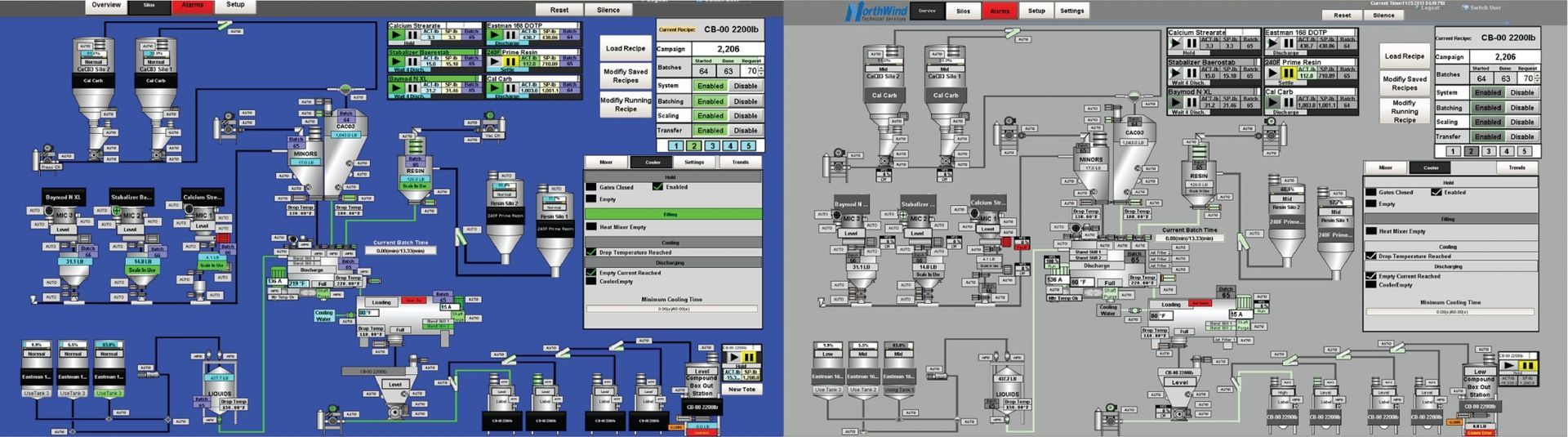Screen dimensions: 1568x437
Task: Select page 1 button on blue screen
Action: (676, 145)
